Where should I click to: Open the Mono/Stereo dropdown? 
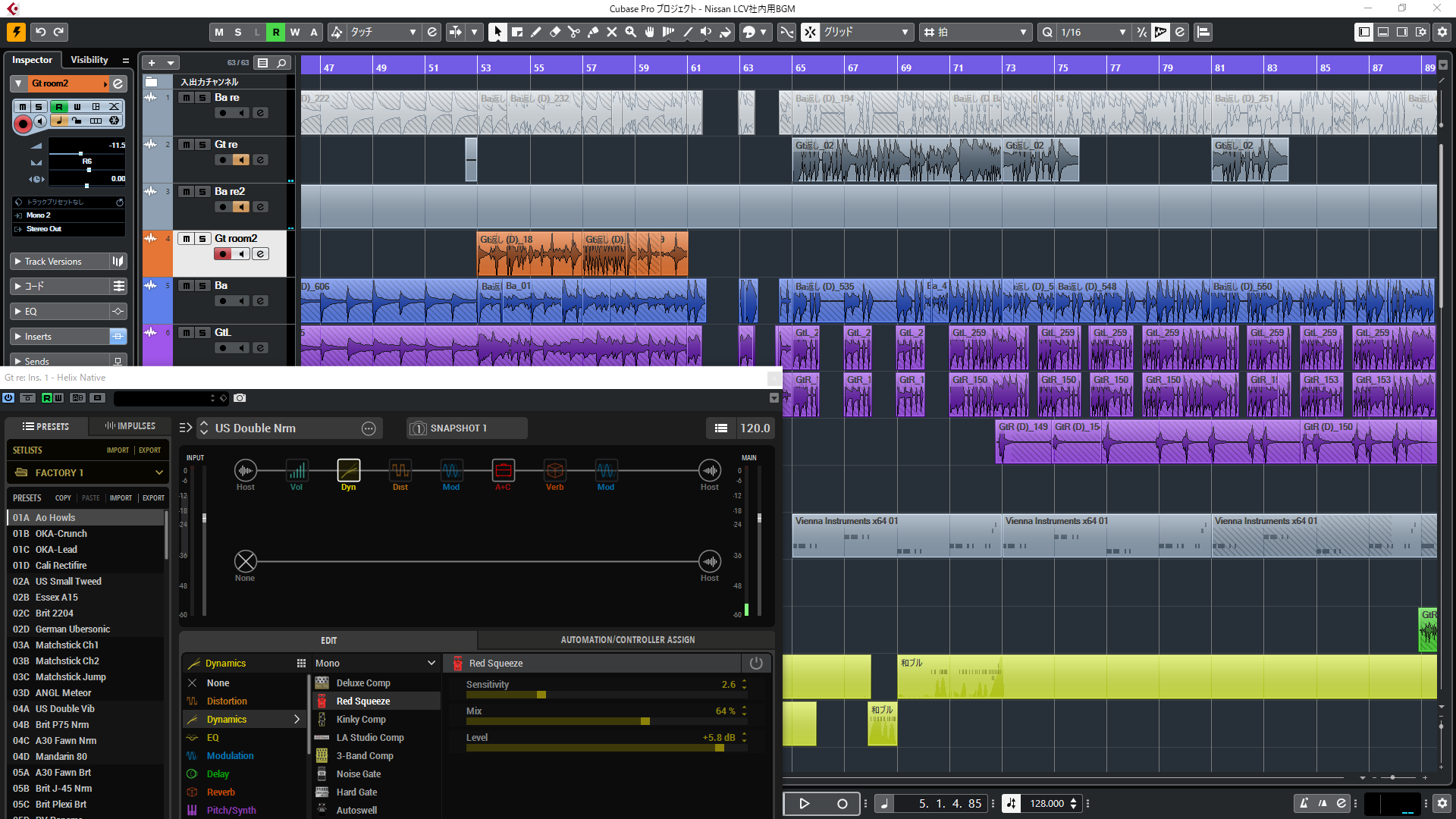tap(375, 663)
